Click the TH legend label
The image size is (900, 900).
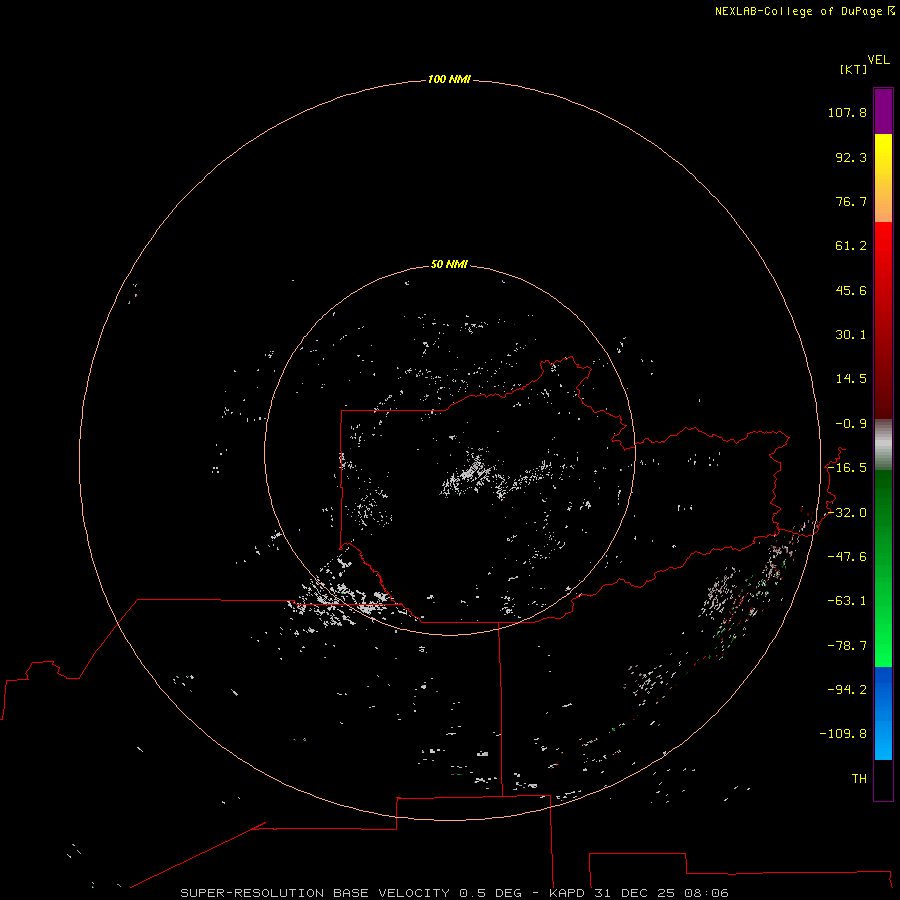[x=859, y=779]
